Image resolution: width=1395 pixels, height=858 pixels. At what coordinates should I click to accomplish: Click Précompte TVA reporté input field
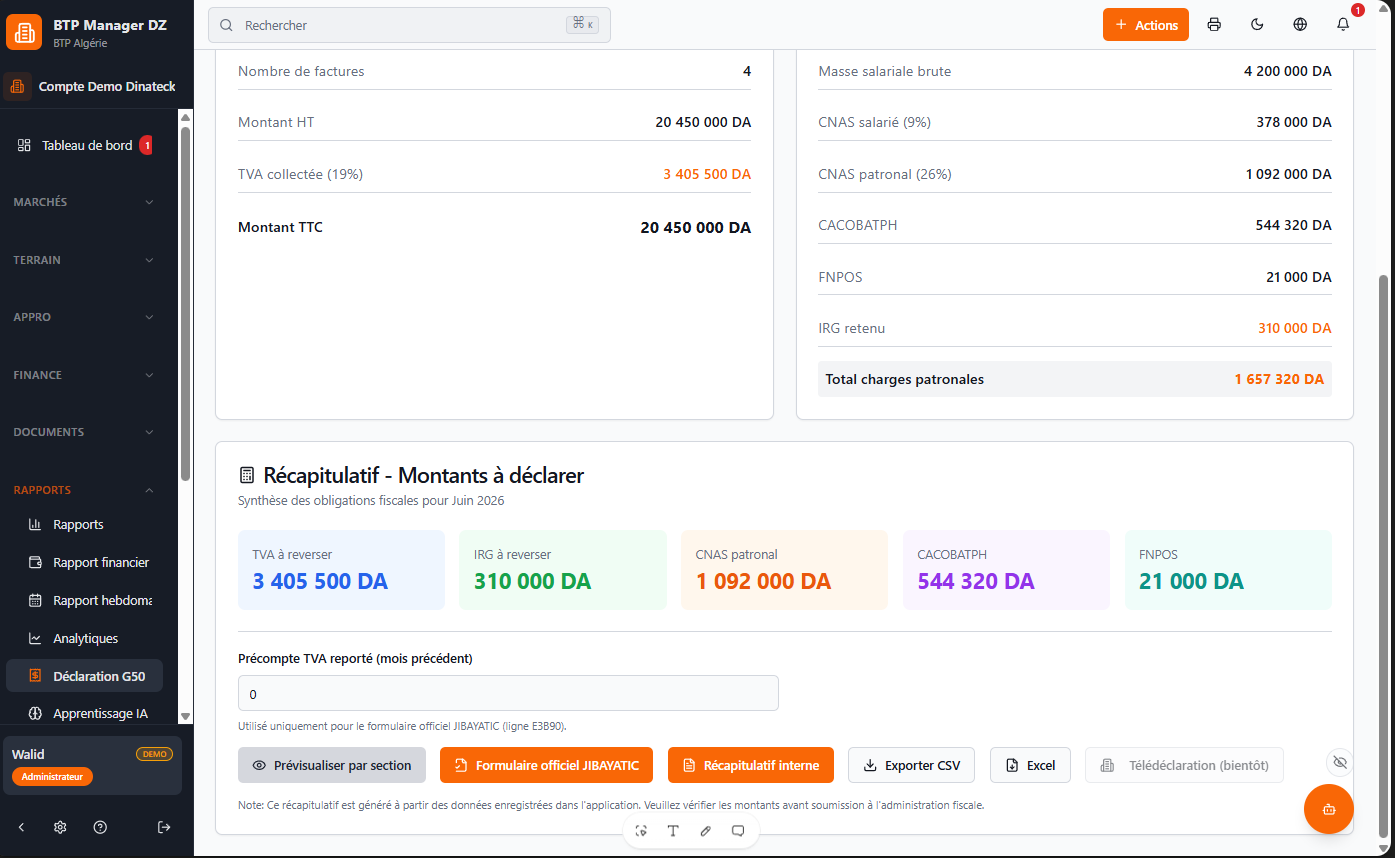coord(508,693)
